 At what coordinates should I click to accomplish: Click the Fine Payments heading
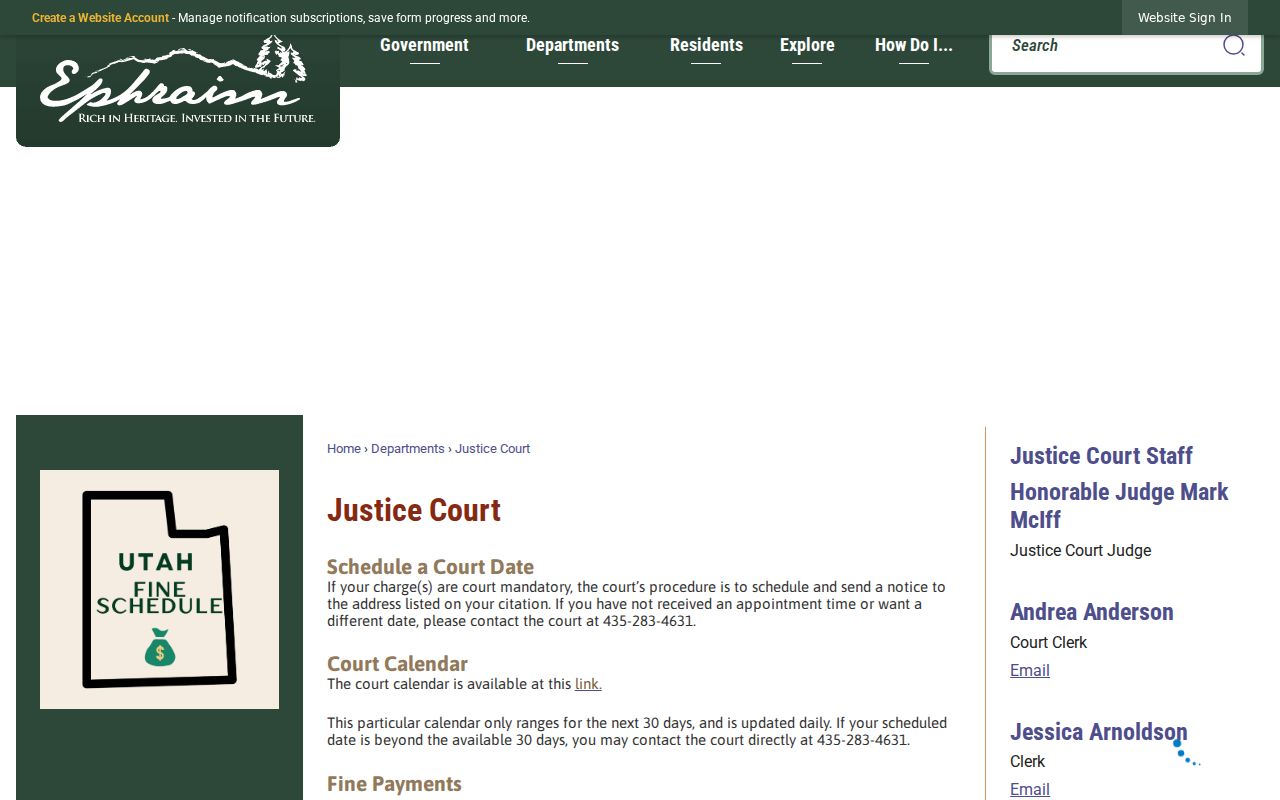394,784
